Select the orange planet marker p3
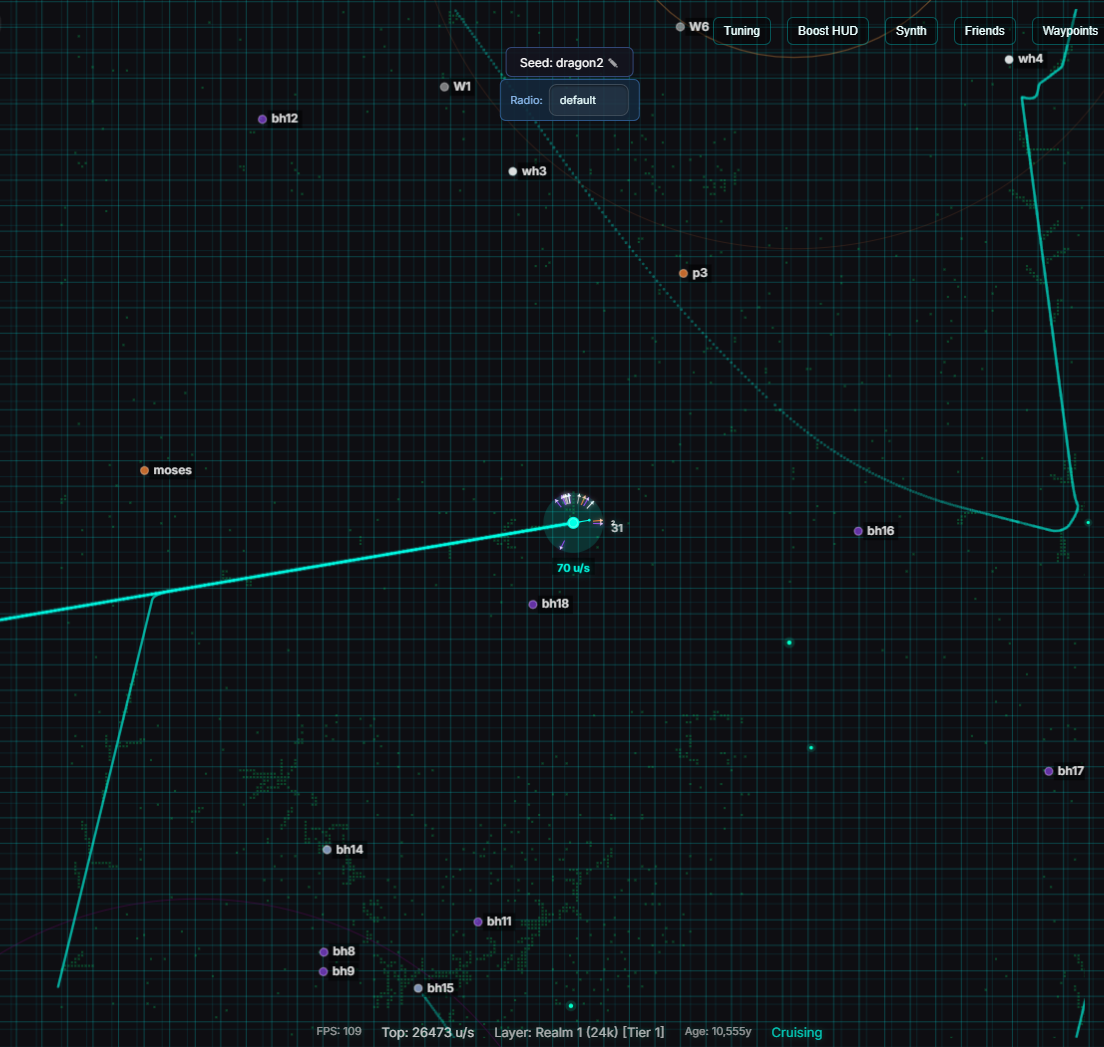This screenshot has height=1047, width=1104. (x=682, y=272)
